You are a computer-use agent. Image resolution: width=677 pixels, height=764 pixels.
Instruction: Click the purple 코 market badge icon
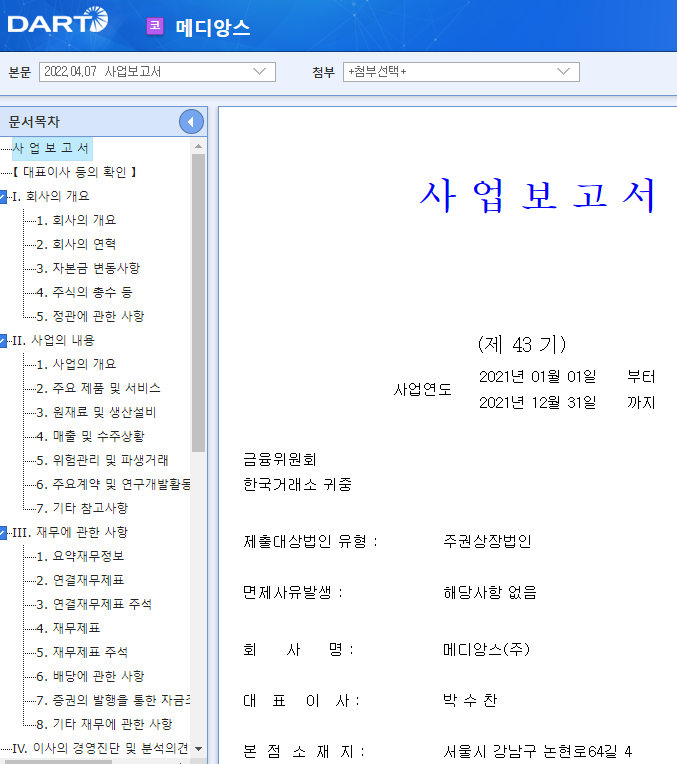click(x=155, y=25)
